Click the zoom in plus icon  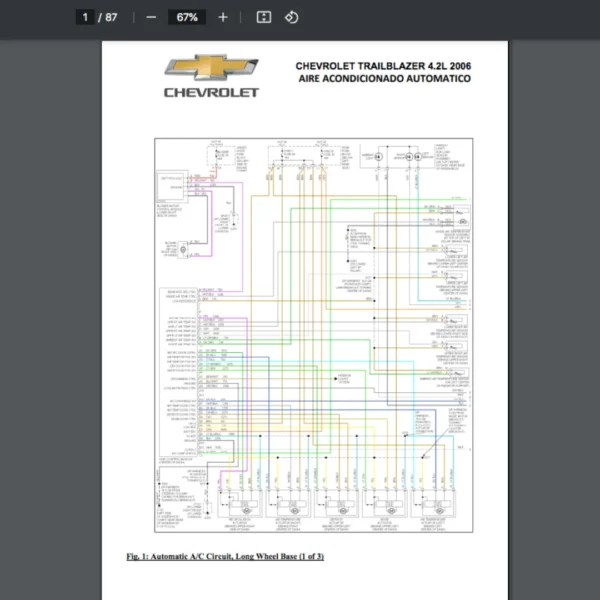click(x=223, y=17)
